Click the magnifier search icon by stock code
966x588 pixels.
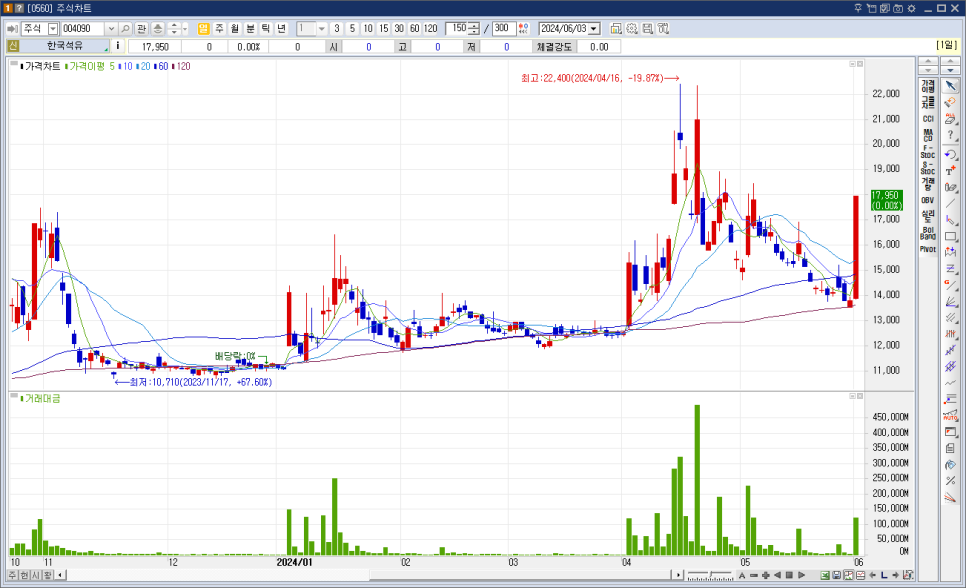(125, 28)
